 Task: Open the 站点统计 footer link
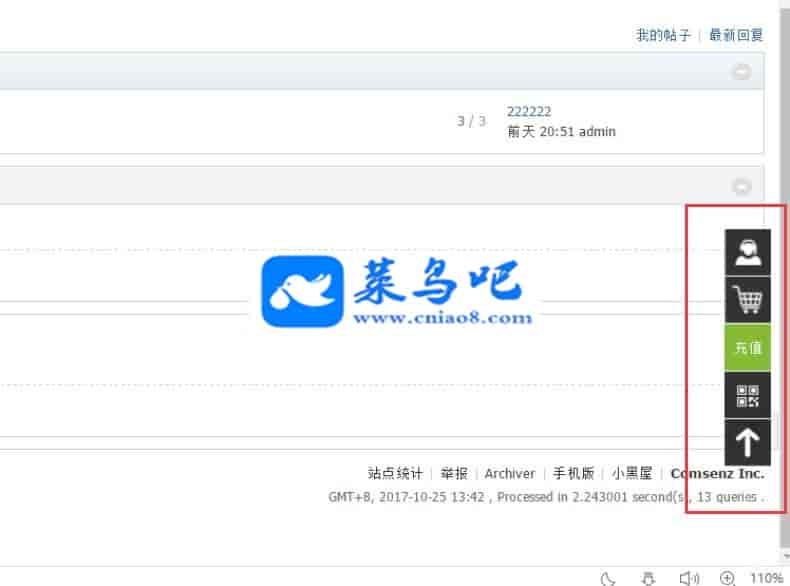395,473
